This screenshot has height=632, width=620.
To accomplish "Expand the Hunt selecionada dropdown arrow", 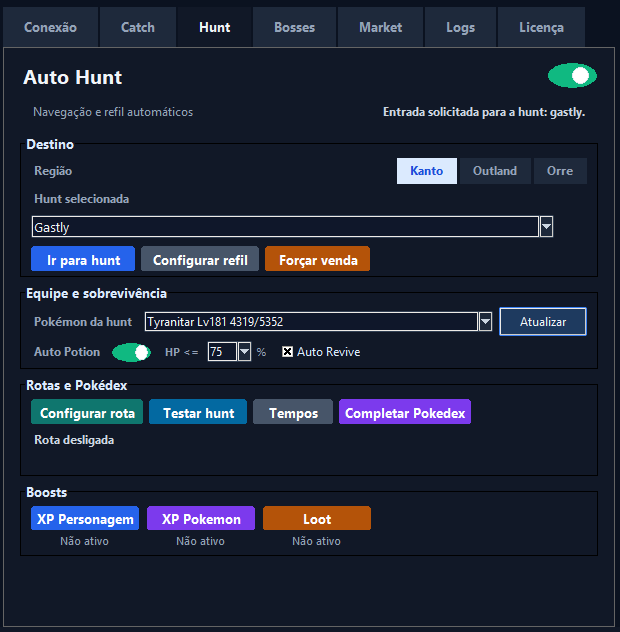I will click(546, 227).
